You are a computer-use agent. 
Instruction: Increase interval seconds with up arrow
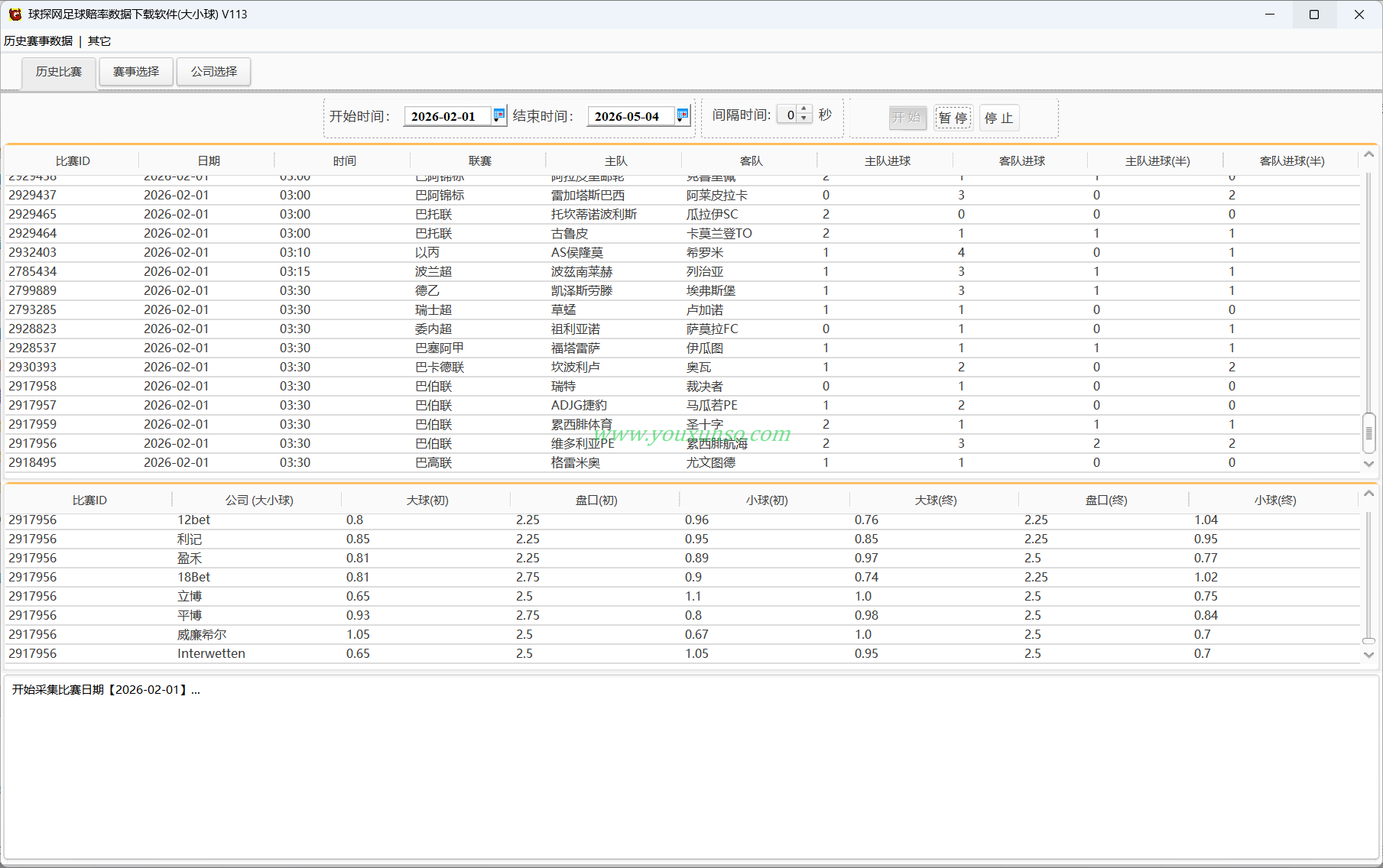point(804,110)
